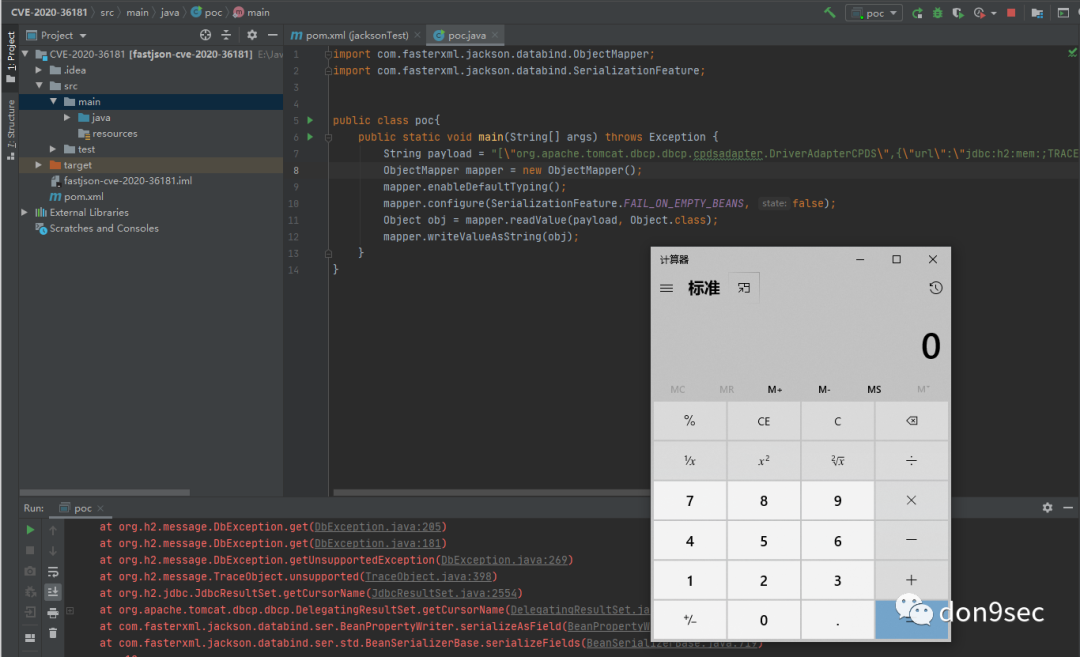This screenshot has width=1080, height=657.
Task: Open the DbException.java:205 stack trace link
Action: point(377,527)
